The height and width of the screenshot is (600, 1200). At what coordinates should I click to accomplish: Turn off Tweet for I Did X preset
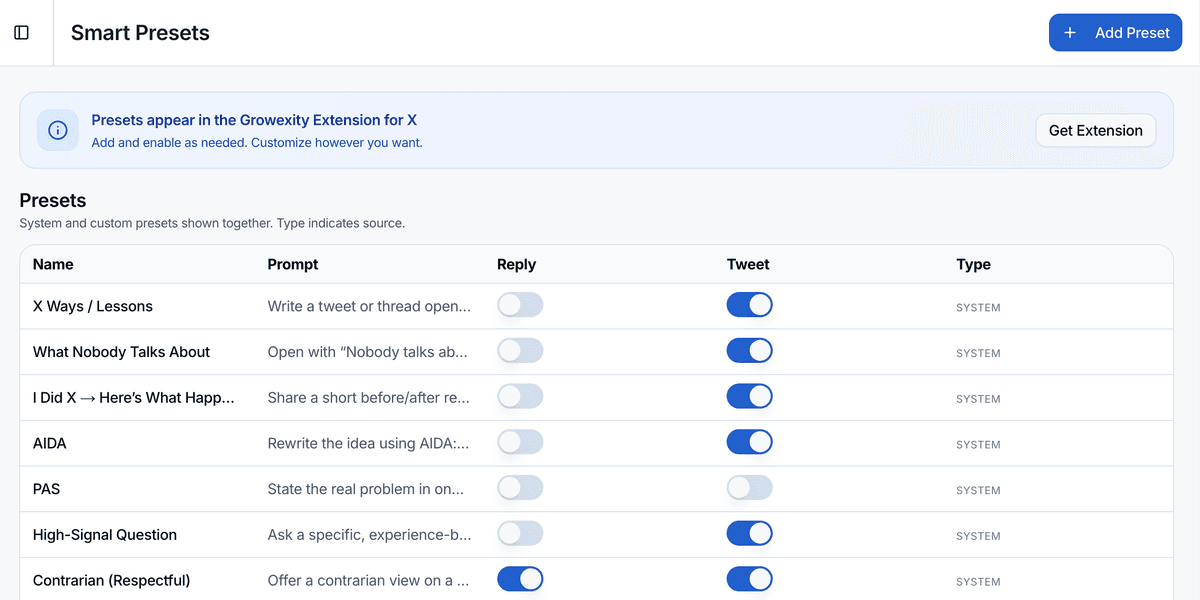click(x=749, y=395)
